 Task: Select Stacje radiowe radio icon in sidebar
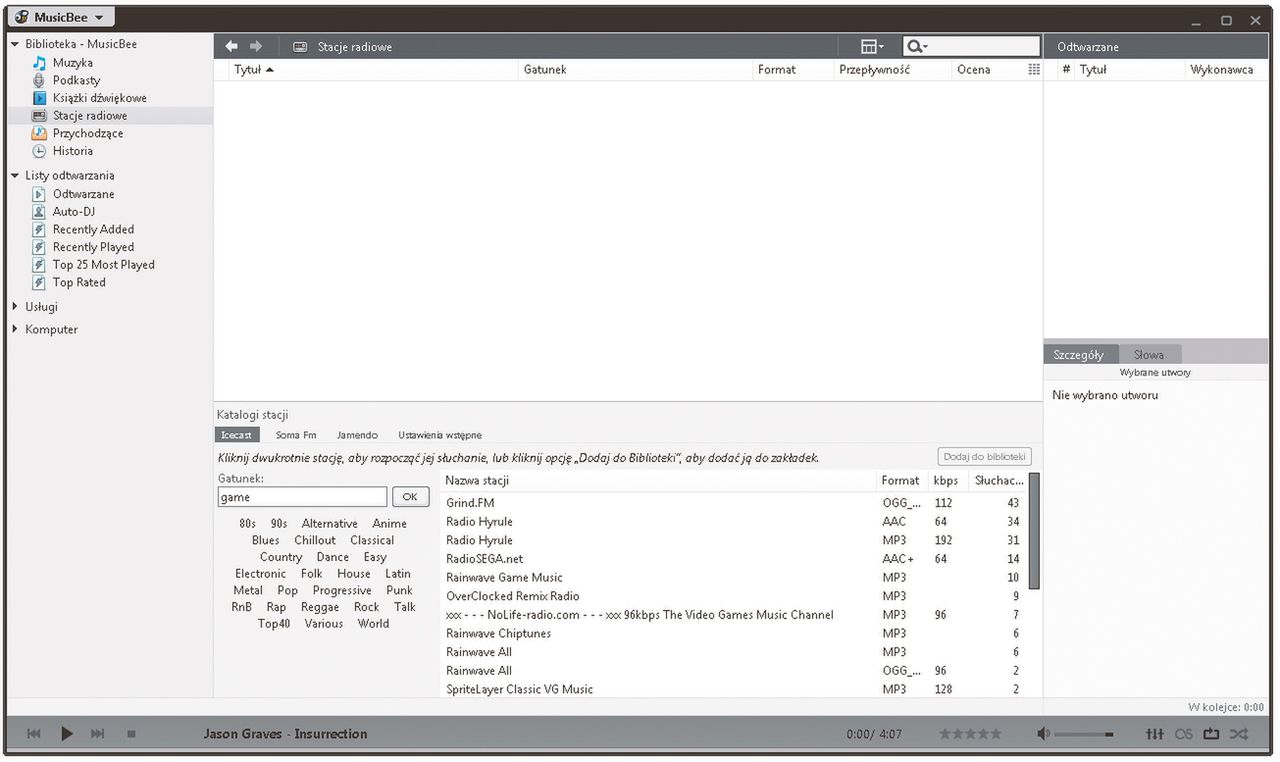[x=39, y=116]
